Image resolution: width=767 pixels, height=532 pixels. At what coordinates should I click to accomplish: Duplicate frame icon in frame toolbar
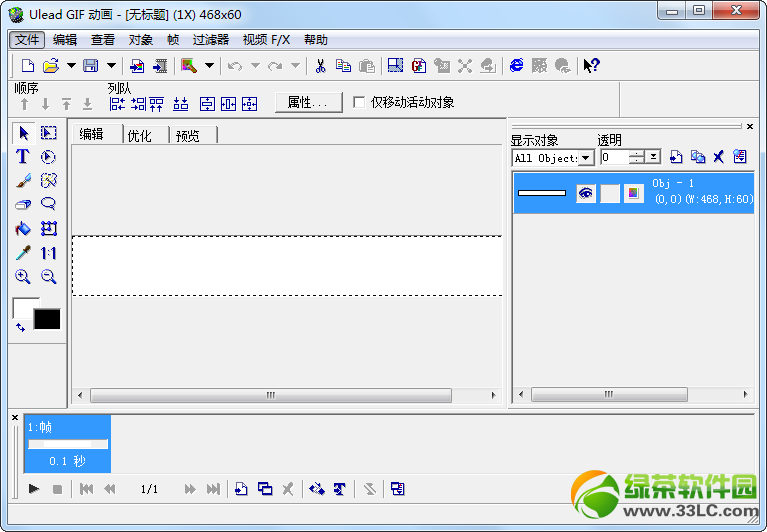pos(265,488)
